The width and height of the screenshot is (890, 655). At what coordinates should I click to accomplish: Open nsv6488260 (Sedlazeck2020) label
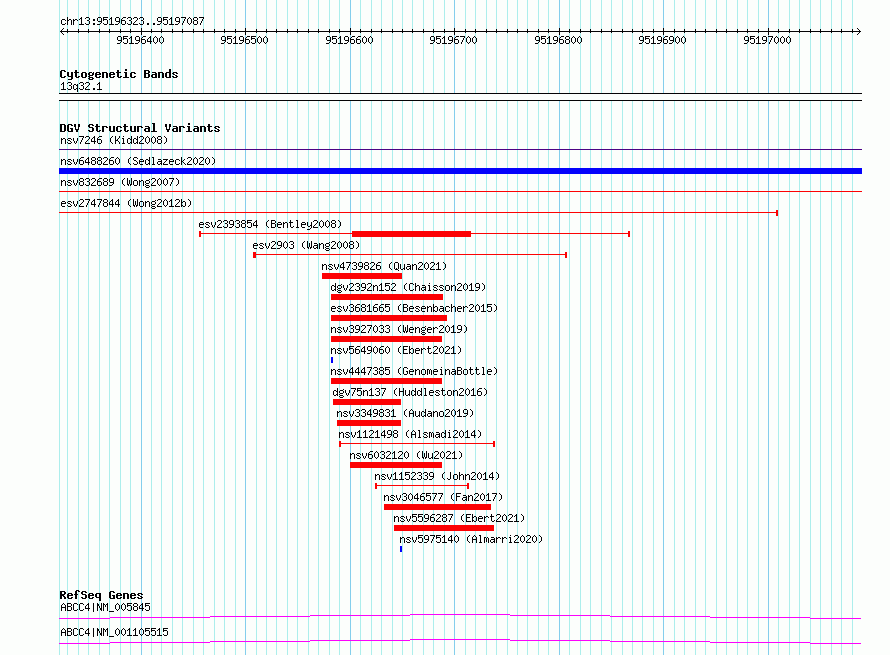point(138,161)
